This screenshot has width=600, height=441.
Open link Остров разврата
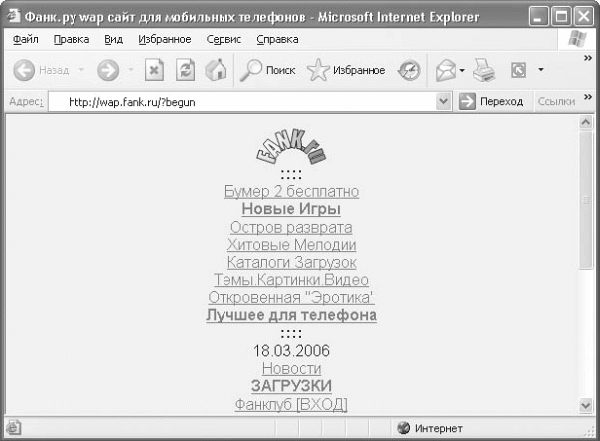click(x=291, y=227)
